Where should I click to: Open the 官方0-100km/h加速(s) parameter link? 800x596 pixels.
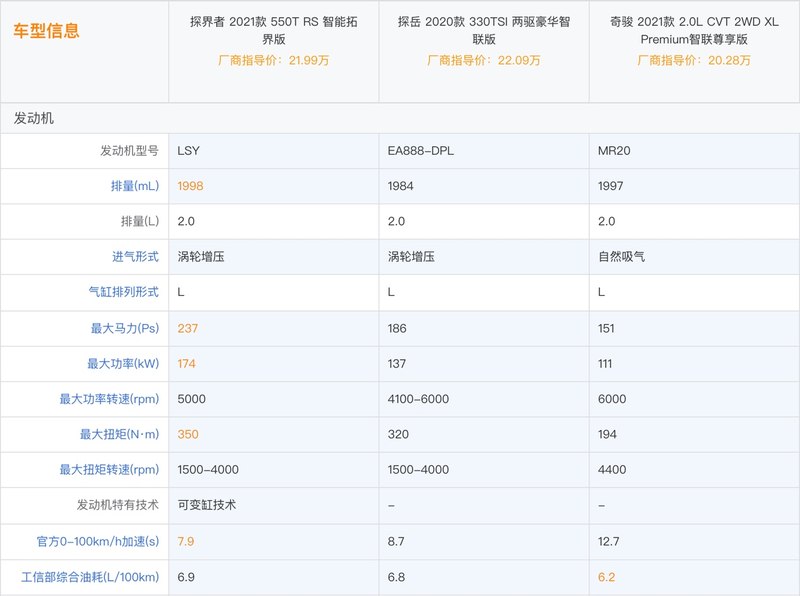click(x=98, y=541)
